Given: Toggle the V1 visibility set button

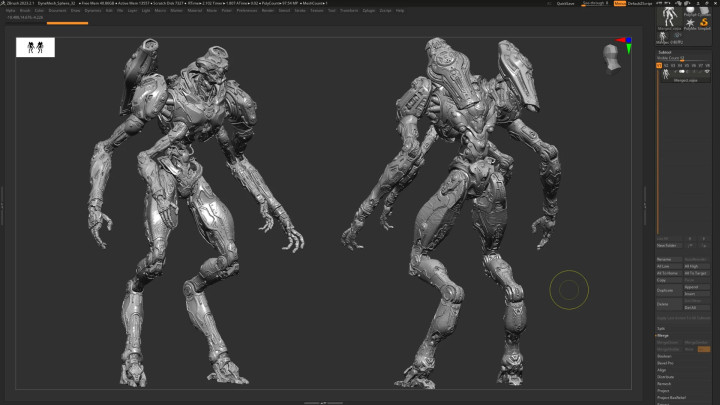Looking at the screenshot, I should 660,64.
